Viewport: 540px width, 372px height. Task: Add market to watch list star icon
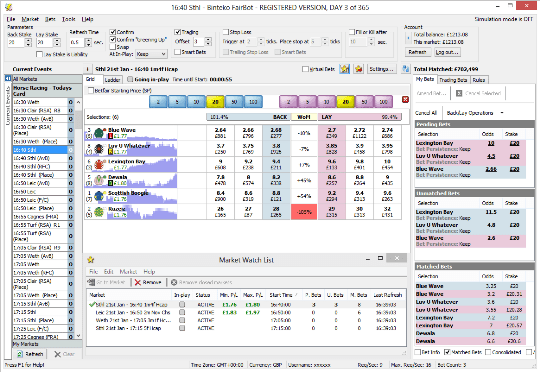tap(344, 69)
